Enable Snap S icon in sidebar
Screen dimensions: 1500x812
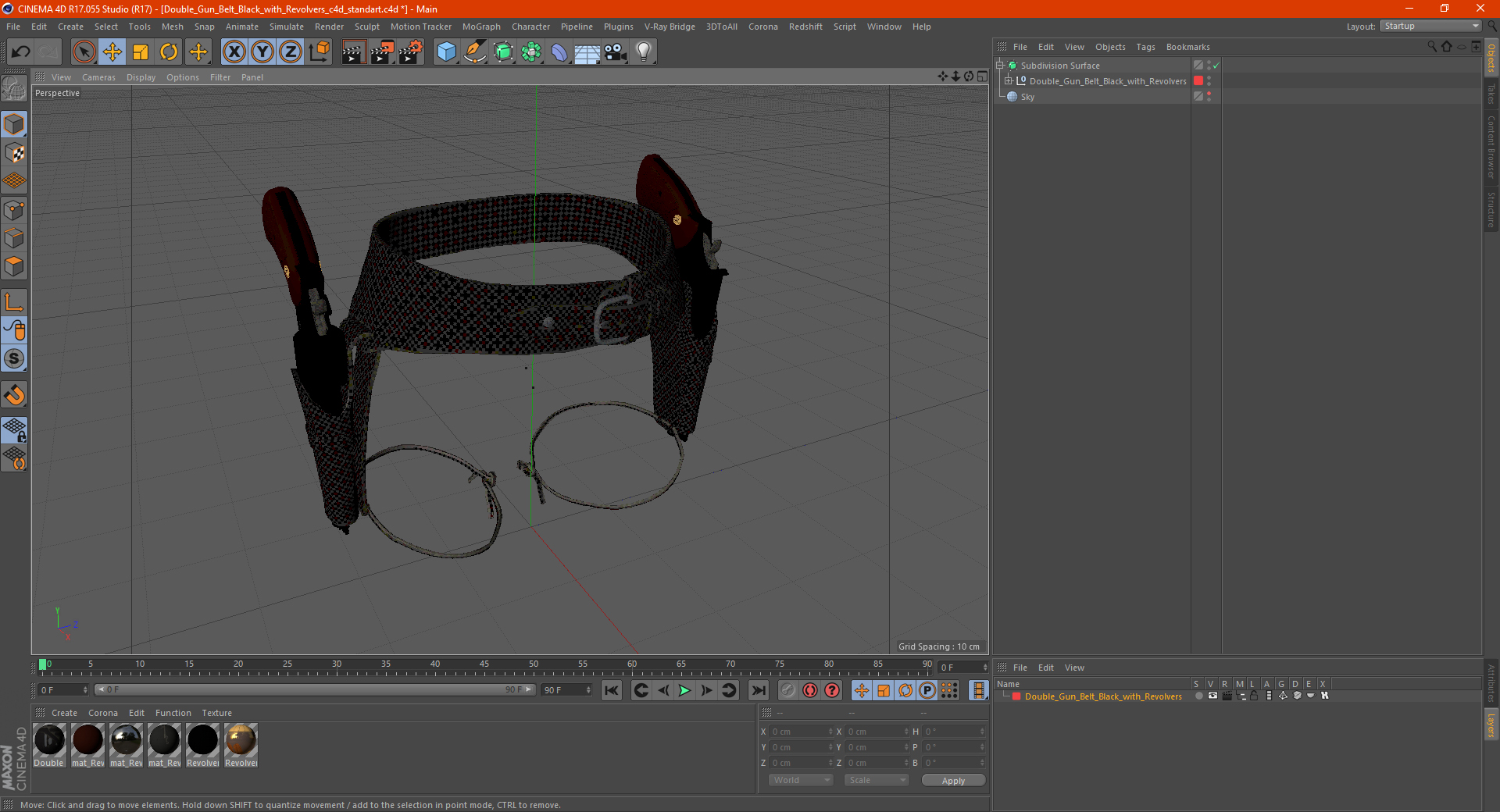pos(15,359)
